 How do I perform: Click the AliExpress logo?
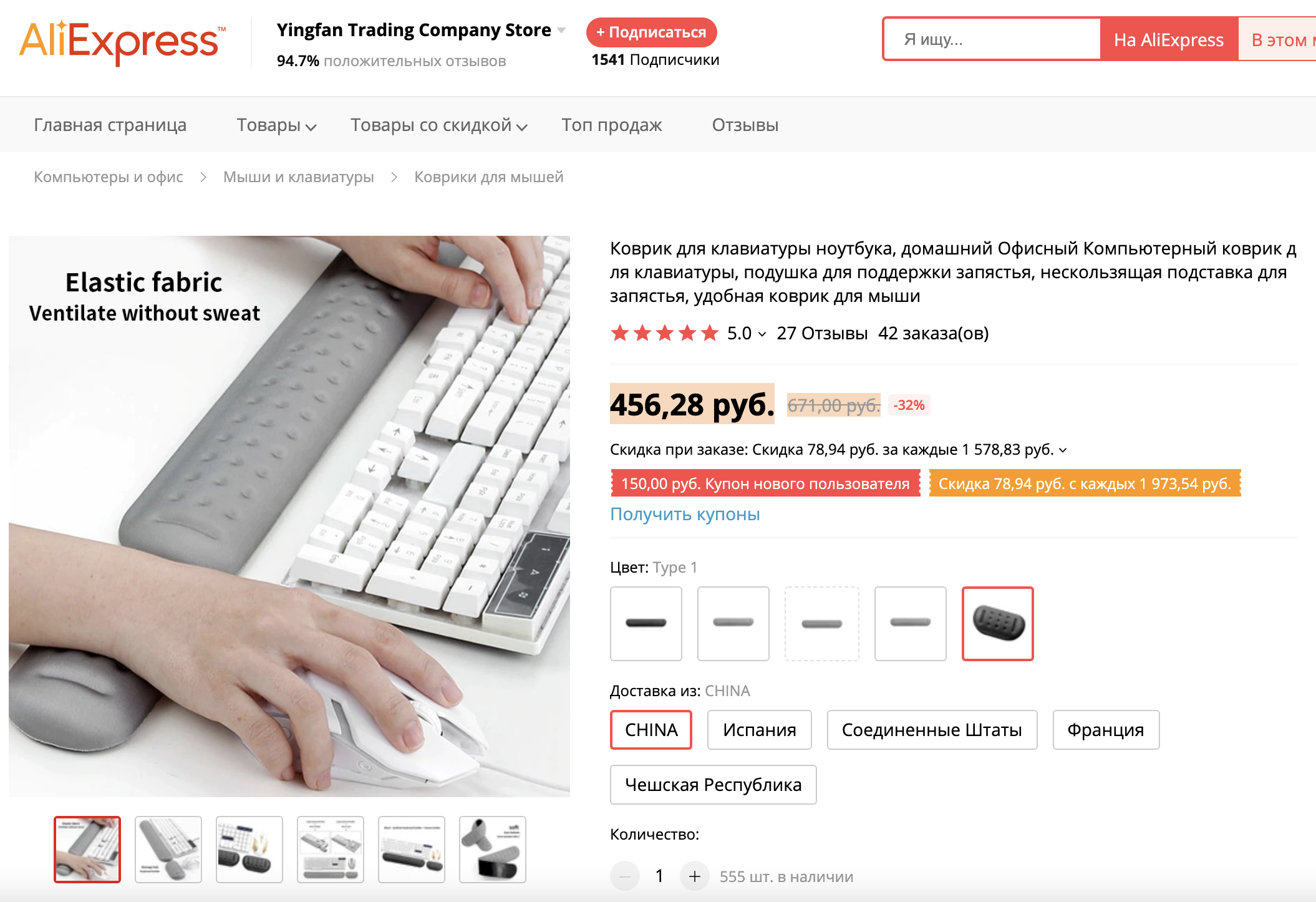point(122,42)
